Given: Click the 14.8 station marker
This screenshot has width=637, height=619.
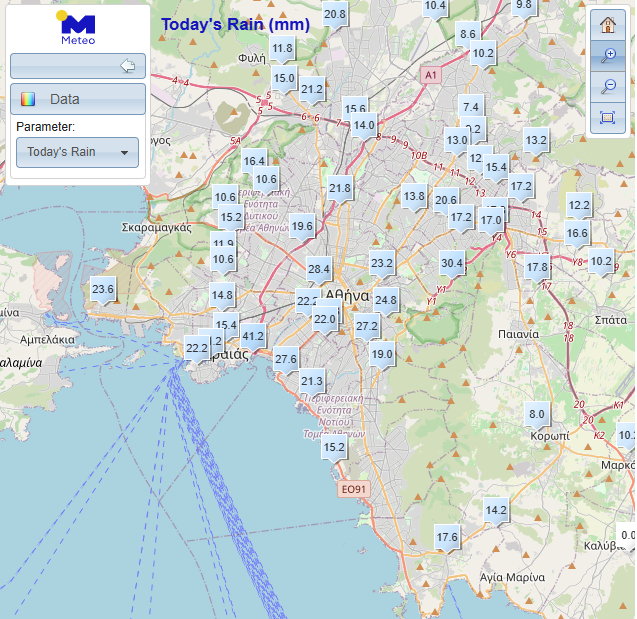Looking at the screenshot, I should (222, 295).
